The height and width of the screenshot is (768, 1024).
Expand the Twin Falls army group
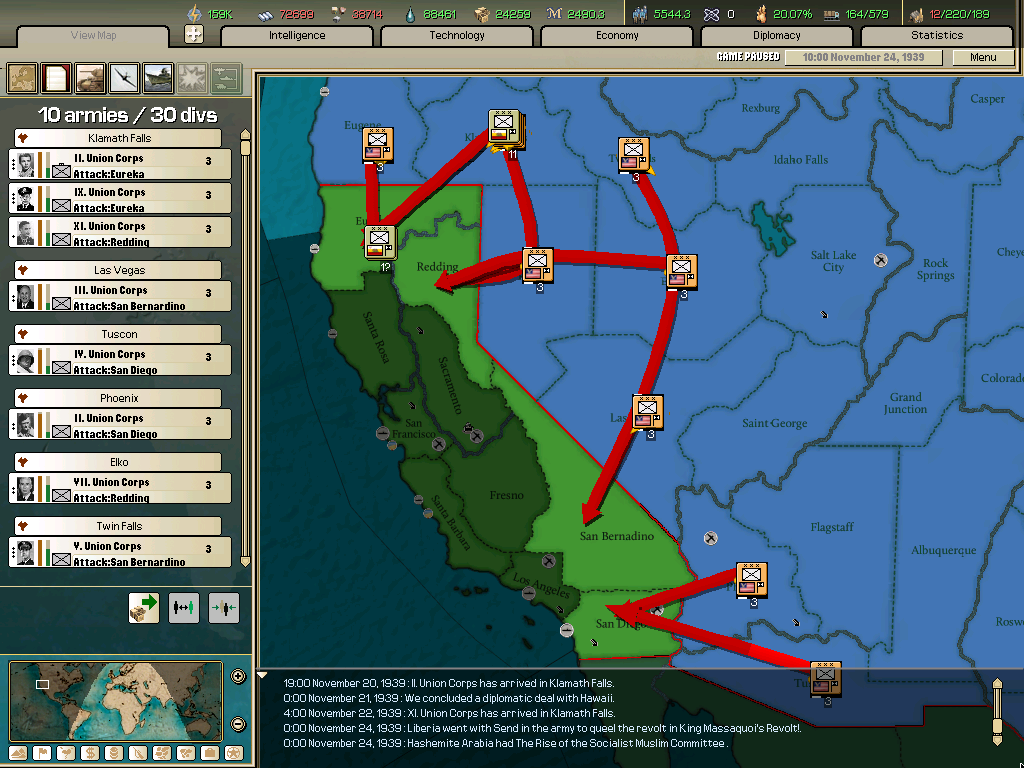click(119, 525)
